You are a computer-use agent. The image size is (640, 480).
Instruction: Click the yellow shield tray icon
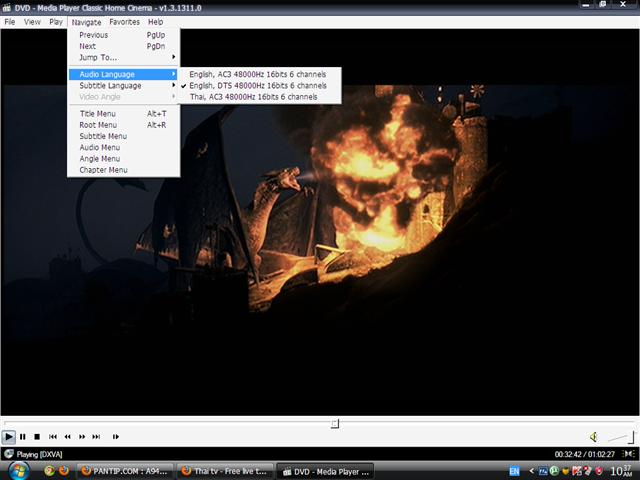(566, 471)
